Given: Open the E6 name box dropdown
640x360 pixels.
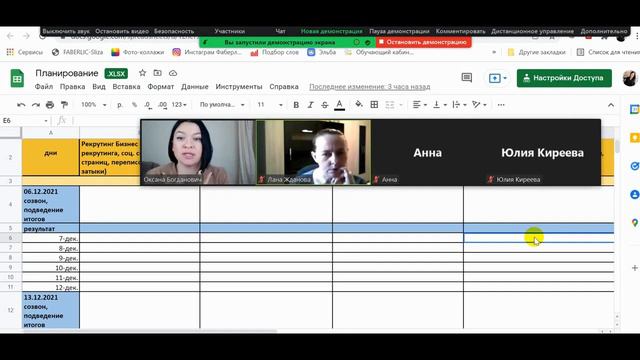Looking at the screenshot, I should point(46,121).
